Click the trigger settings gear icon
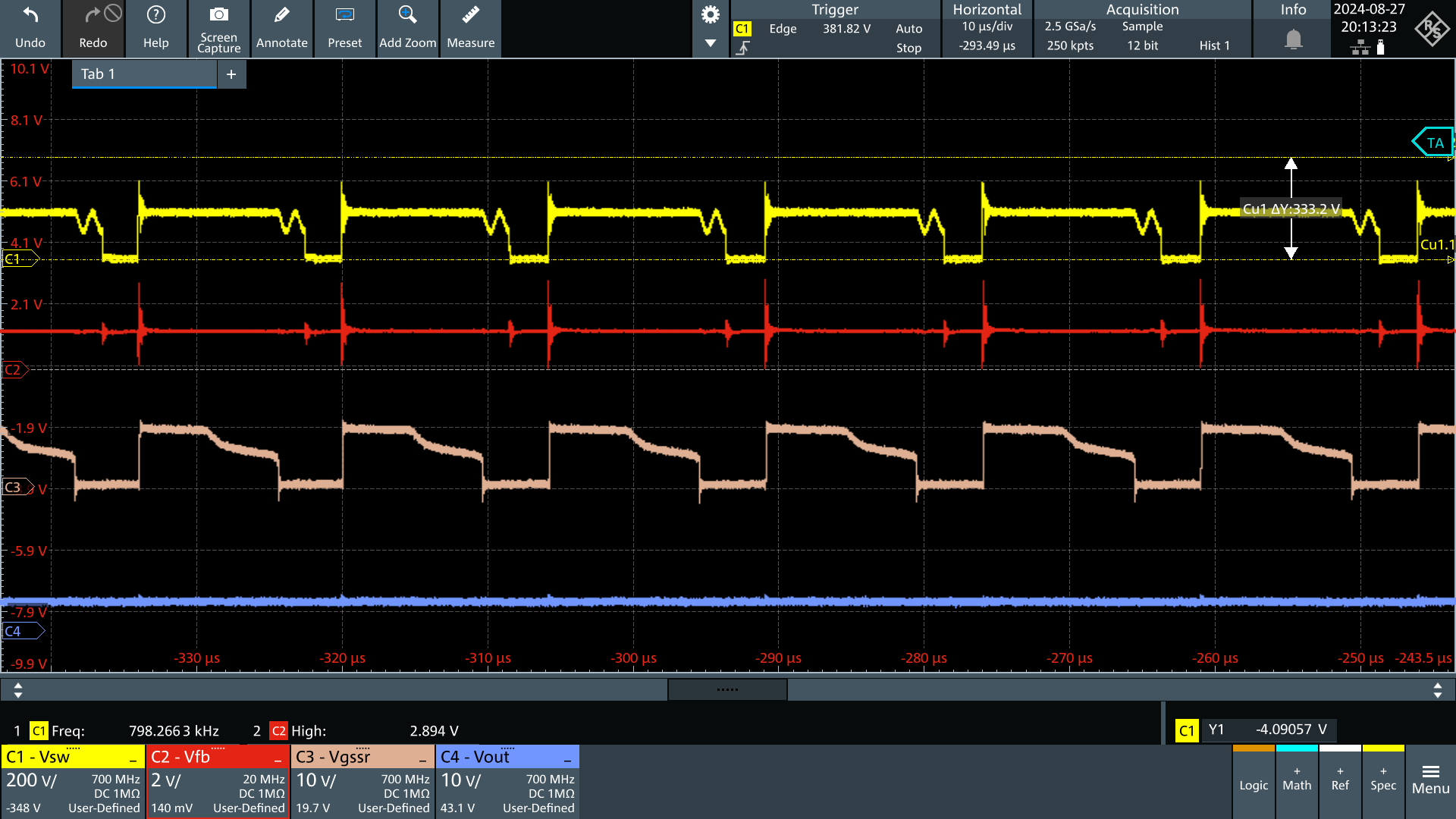This screenshot has width=1456, height=819. [711, 15]
